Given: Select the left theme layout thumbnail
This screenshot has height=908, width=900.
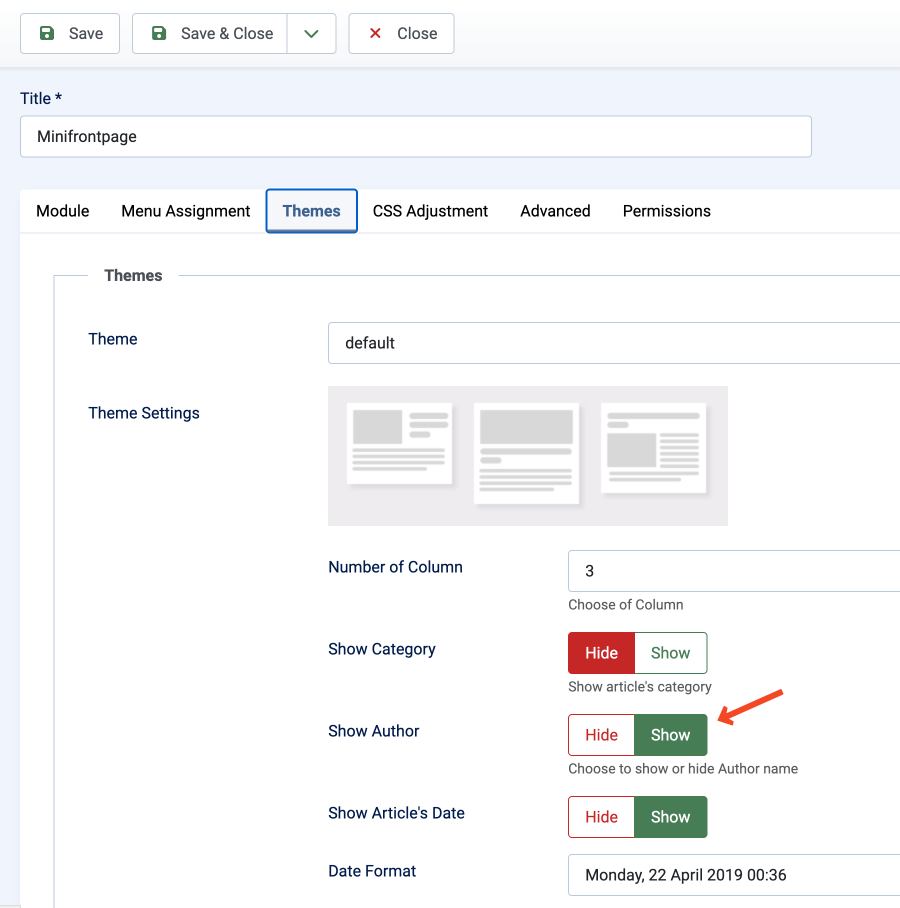Looking at the screenshot, I should 399,443.
